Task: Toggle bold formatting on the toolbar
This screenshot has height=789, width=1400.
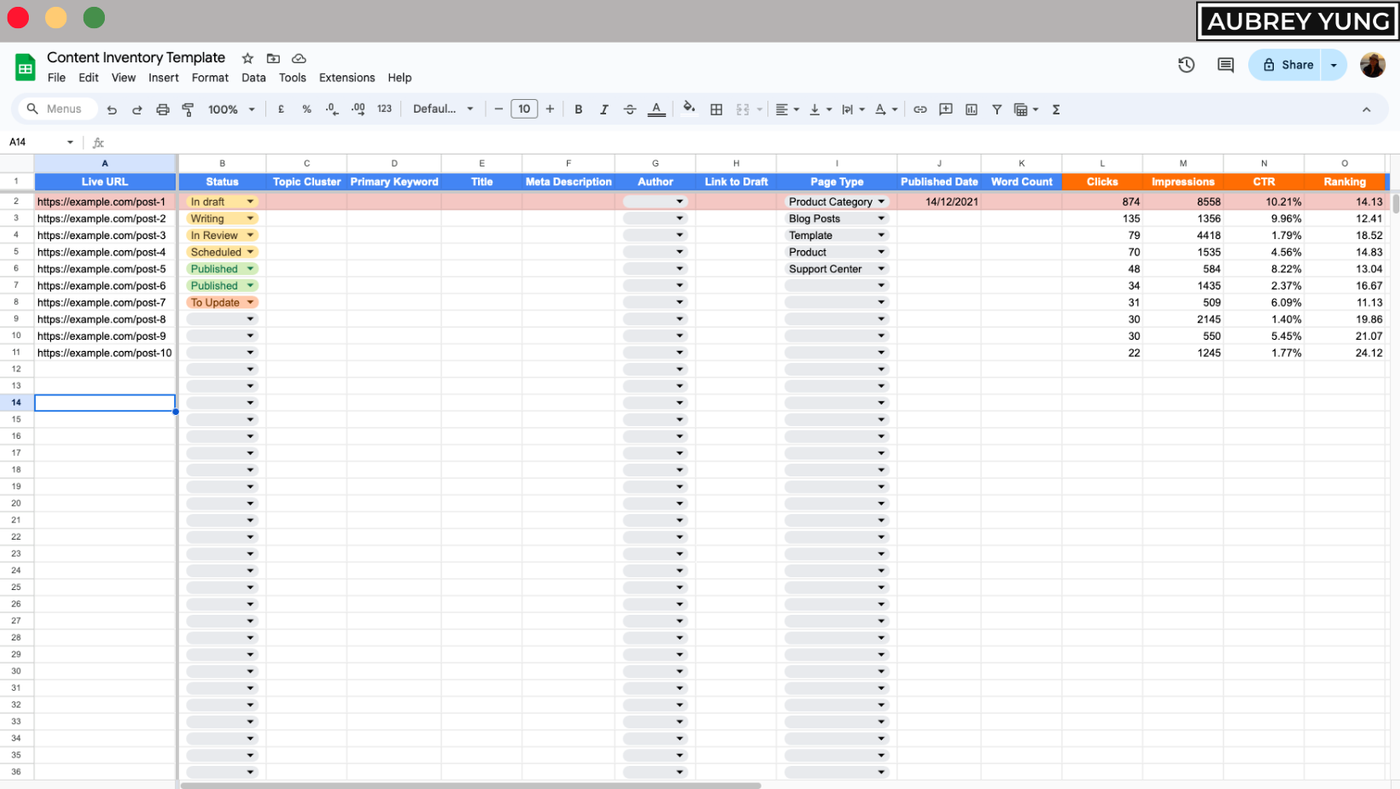Action: pos(578,109)
